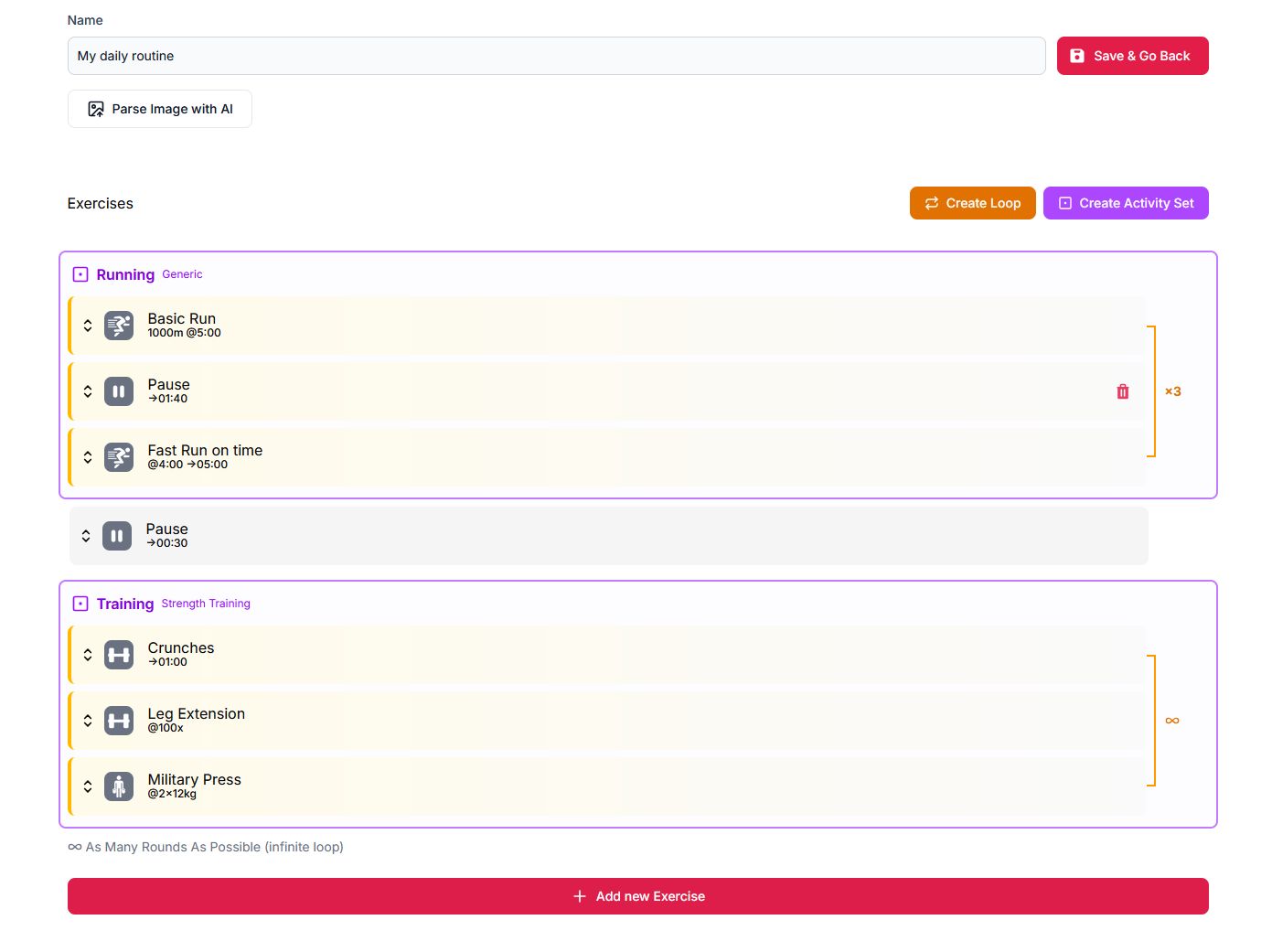Click the @2×12kg detail text
The height and width of the screenshot is (952, 1272).
click(x=172, y=794)
